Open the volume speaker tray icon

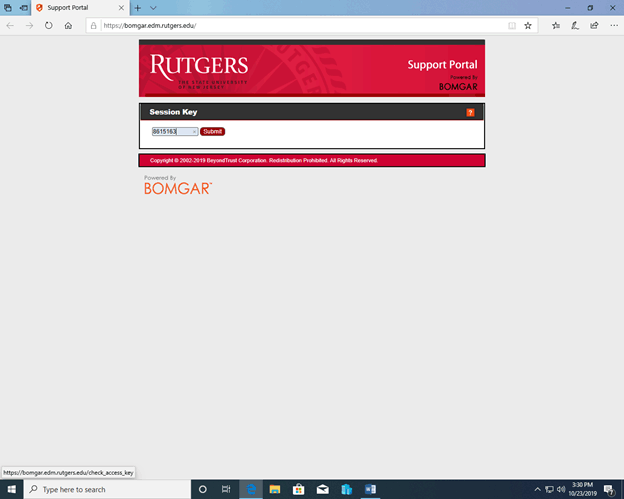(561, 489)
